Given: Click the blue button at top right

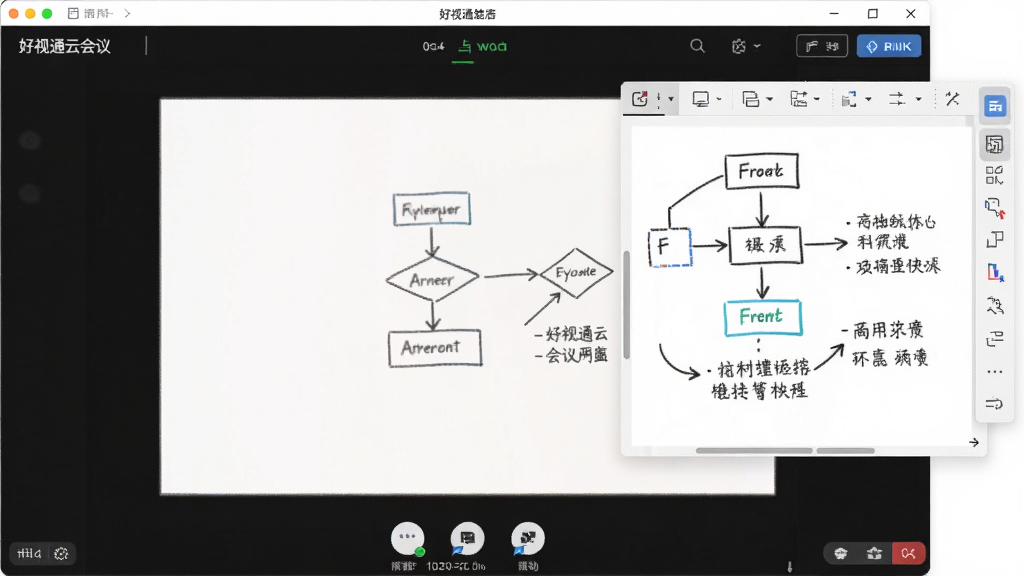Looking at the screenshot, I should click(889, 46).
